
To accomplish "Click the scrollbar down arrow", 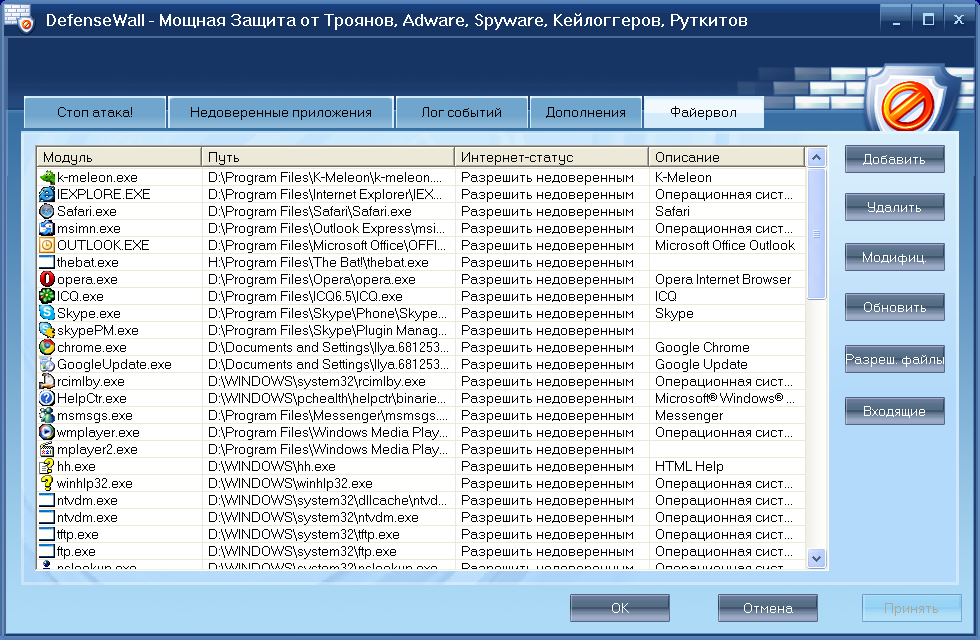I will tap(816, 558).
